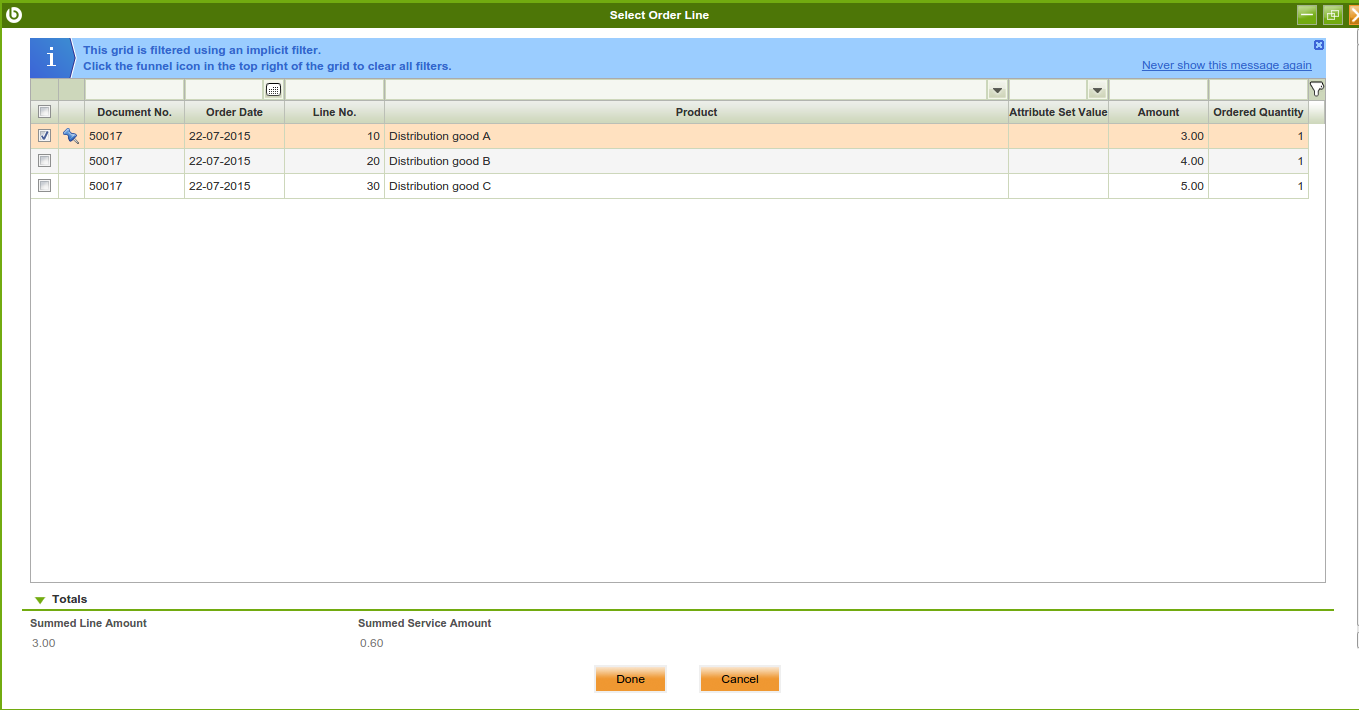
Task: Collapse the Totals section
Action: tap(40, 600)
